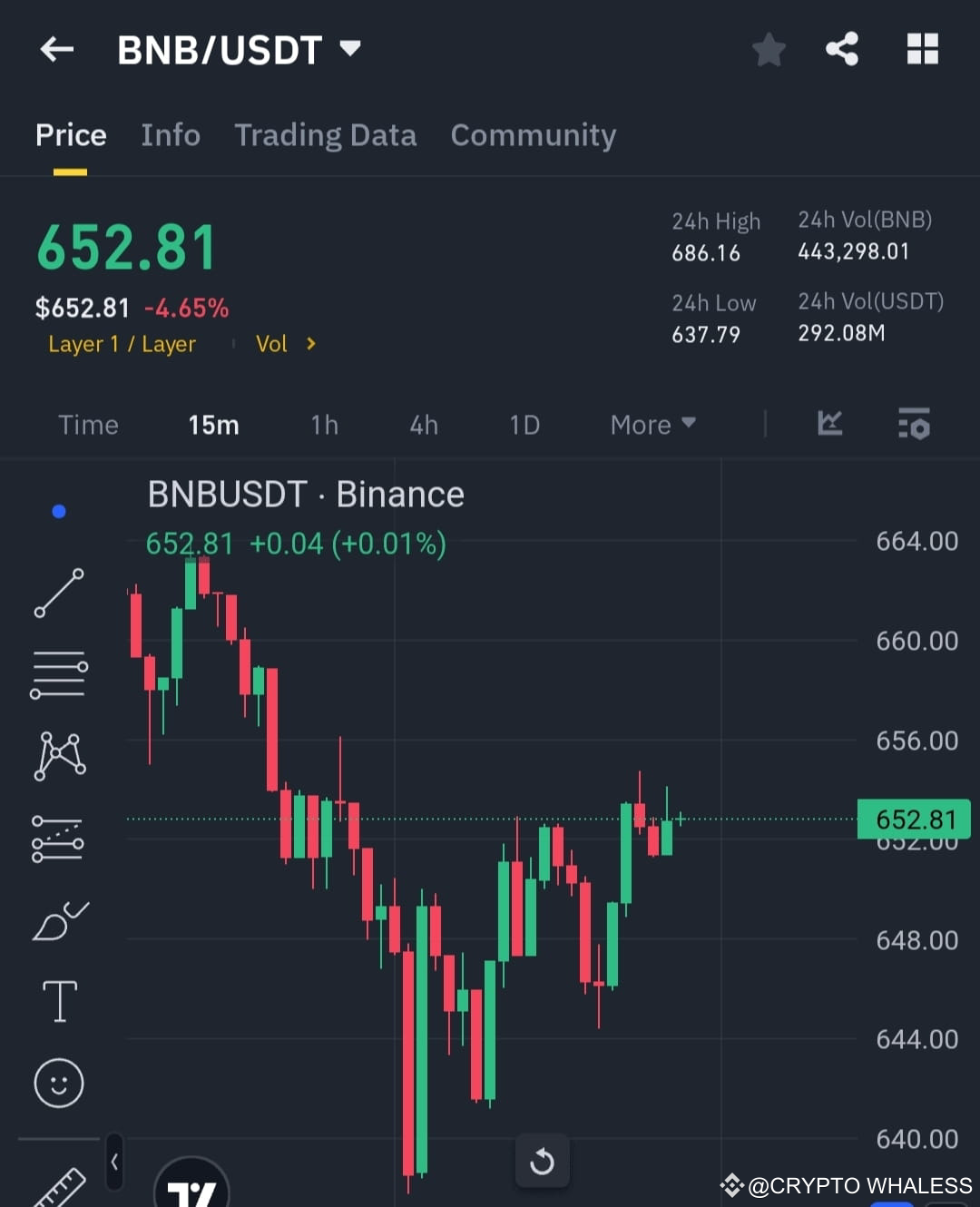Open the chart indicators icon

[828, 424]
